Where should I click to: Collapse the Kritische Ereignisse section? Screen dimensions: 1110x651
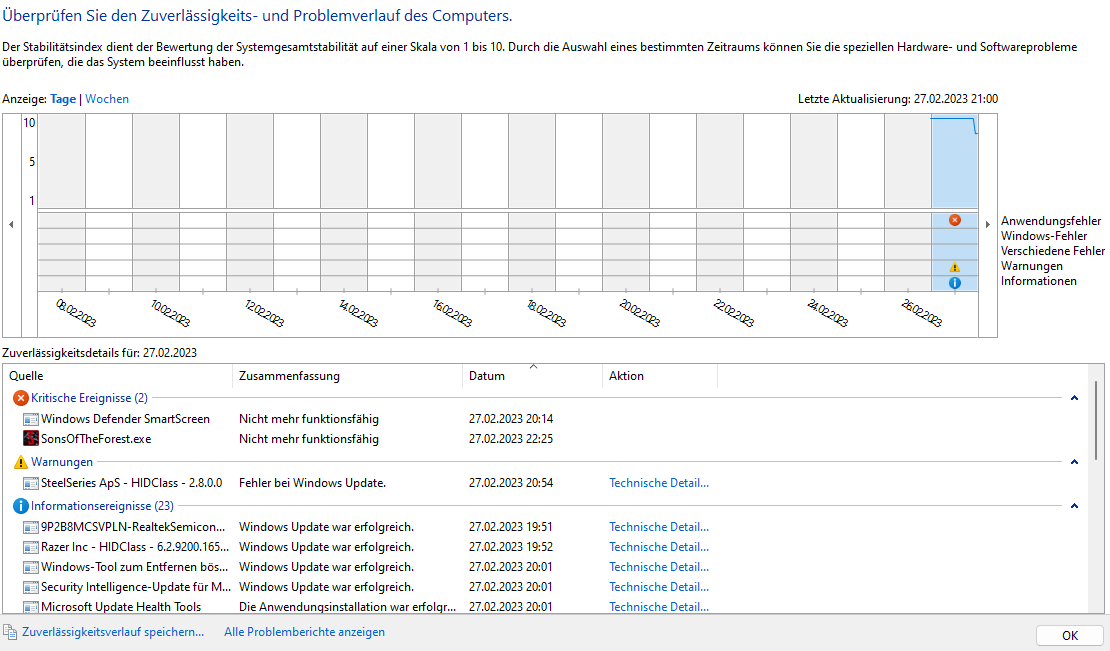tap(1075, 397)
